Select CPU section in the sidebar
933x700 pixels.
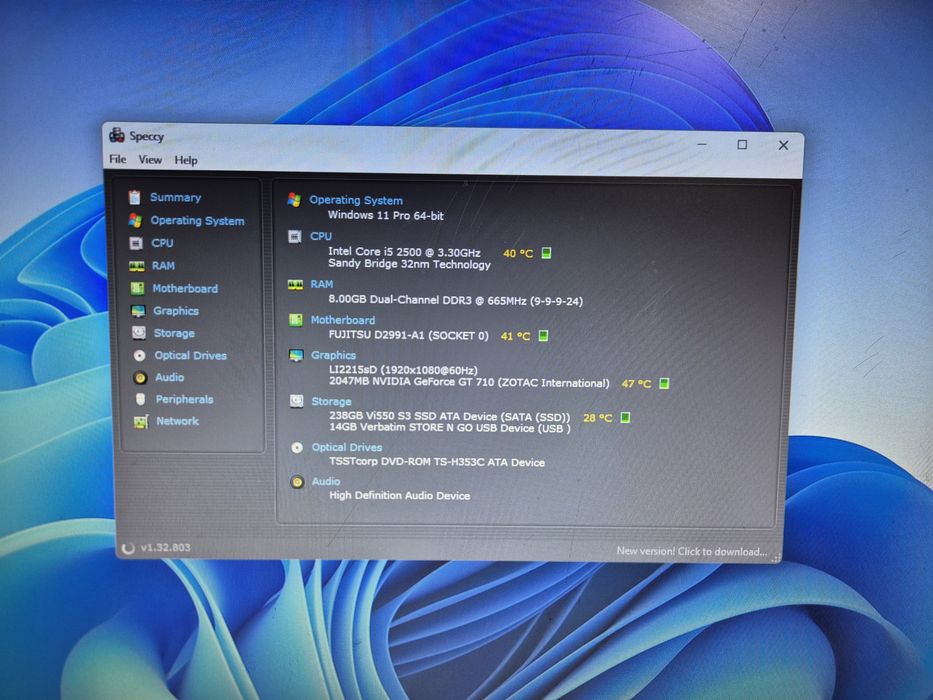pos(162,243)
